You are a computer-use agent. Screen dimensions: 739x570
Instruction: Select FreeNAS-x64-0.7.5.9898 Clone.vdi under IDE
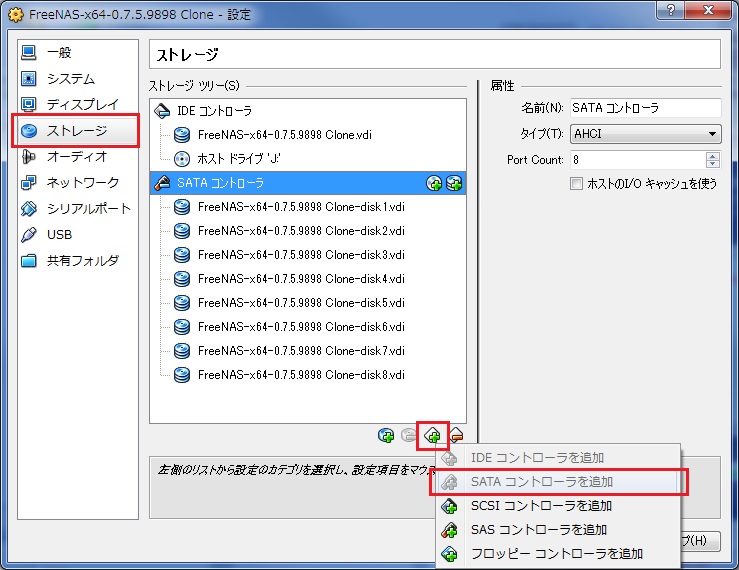(308, 135)
